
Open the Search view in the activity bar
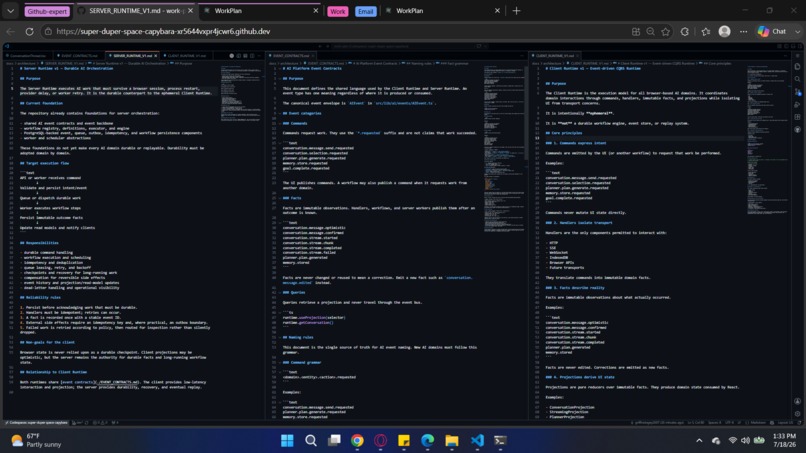point(797,79)
